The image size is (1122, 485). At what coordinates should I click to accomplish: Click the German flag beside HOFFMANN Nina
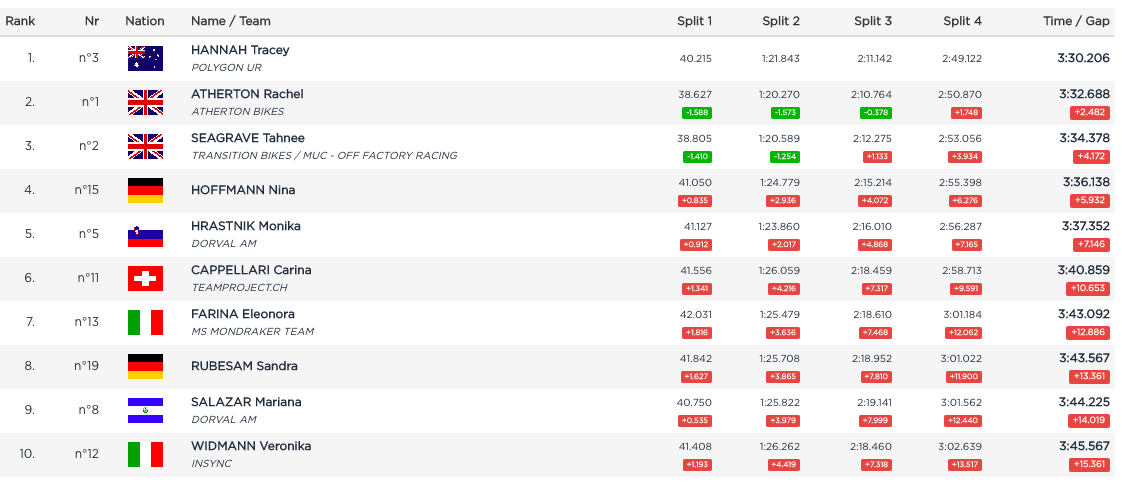click(x=145, y=190)
